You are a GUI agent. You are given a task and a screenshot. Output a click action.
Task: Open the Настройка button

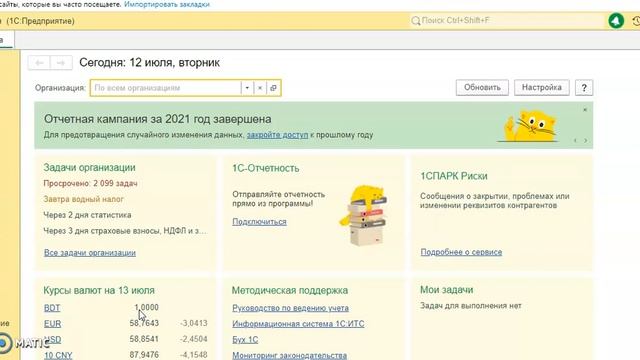click(542, 87)
